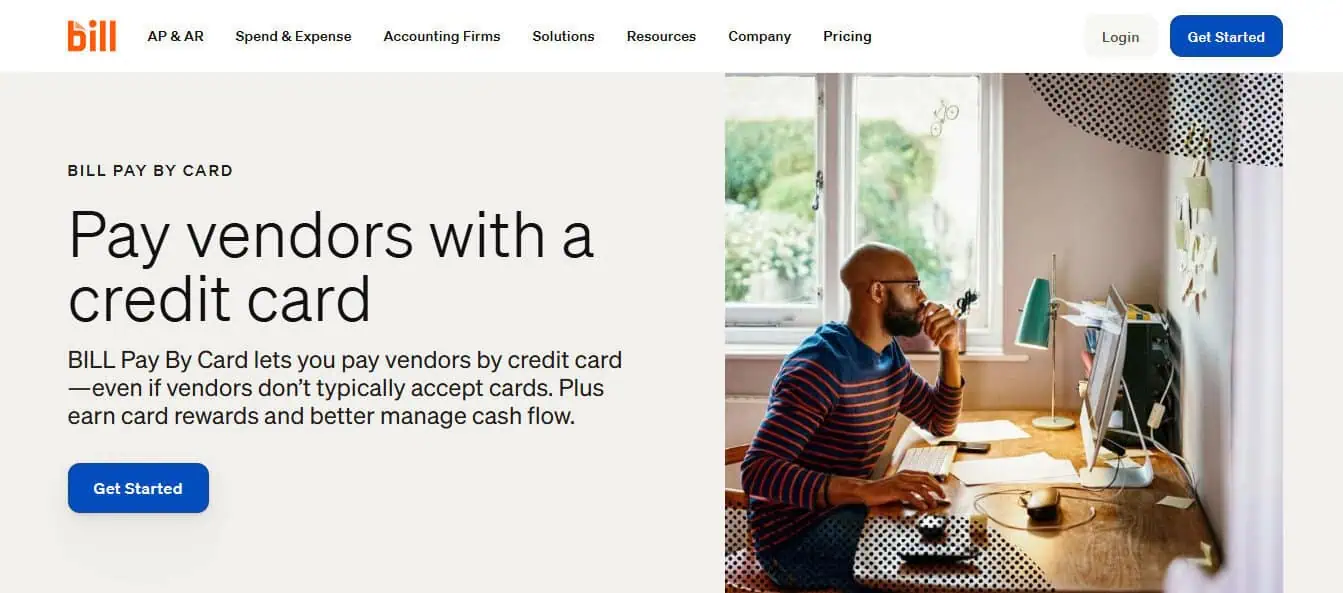Click the BILL Pay By Card description paragraph
Viewport: 1343px width, 593px height.
345,387
